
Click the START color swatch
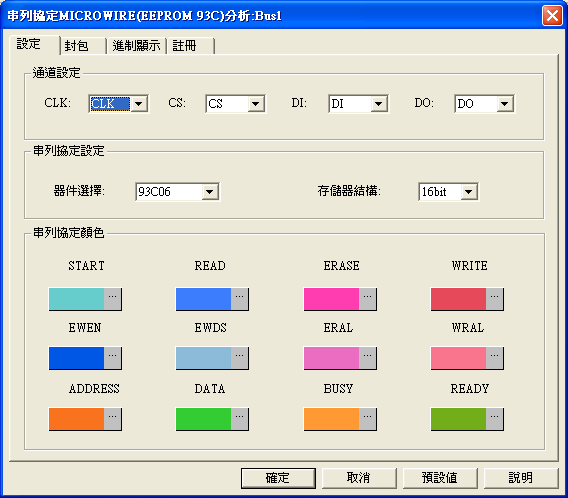pos(76,299)
